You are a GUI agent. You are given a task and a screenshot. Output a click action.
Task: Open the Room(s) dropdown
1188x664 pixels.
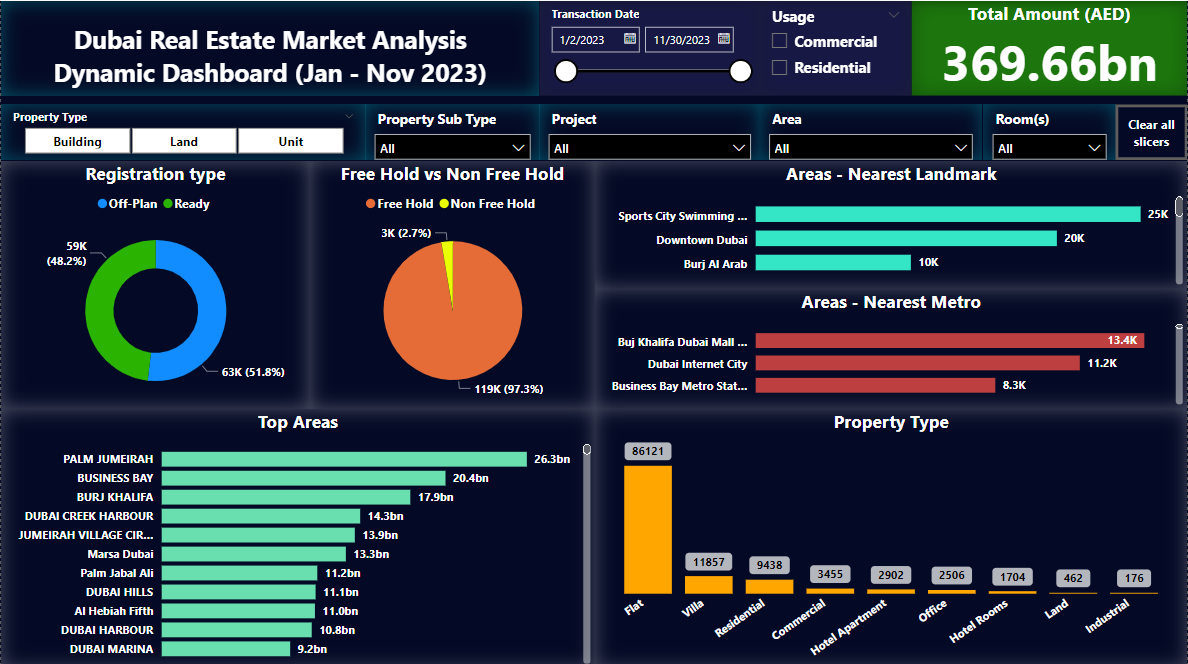click(x=1049, y=148)
